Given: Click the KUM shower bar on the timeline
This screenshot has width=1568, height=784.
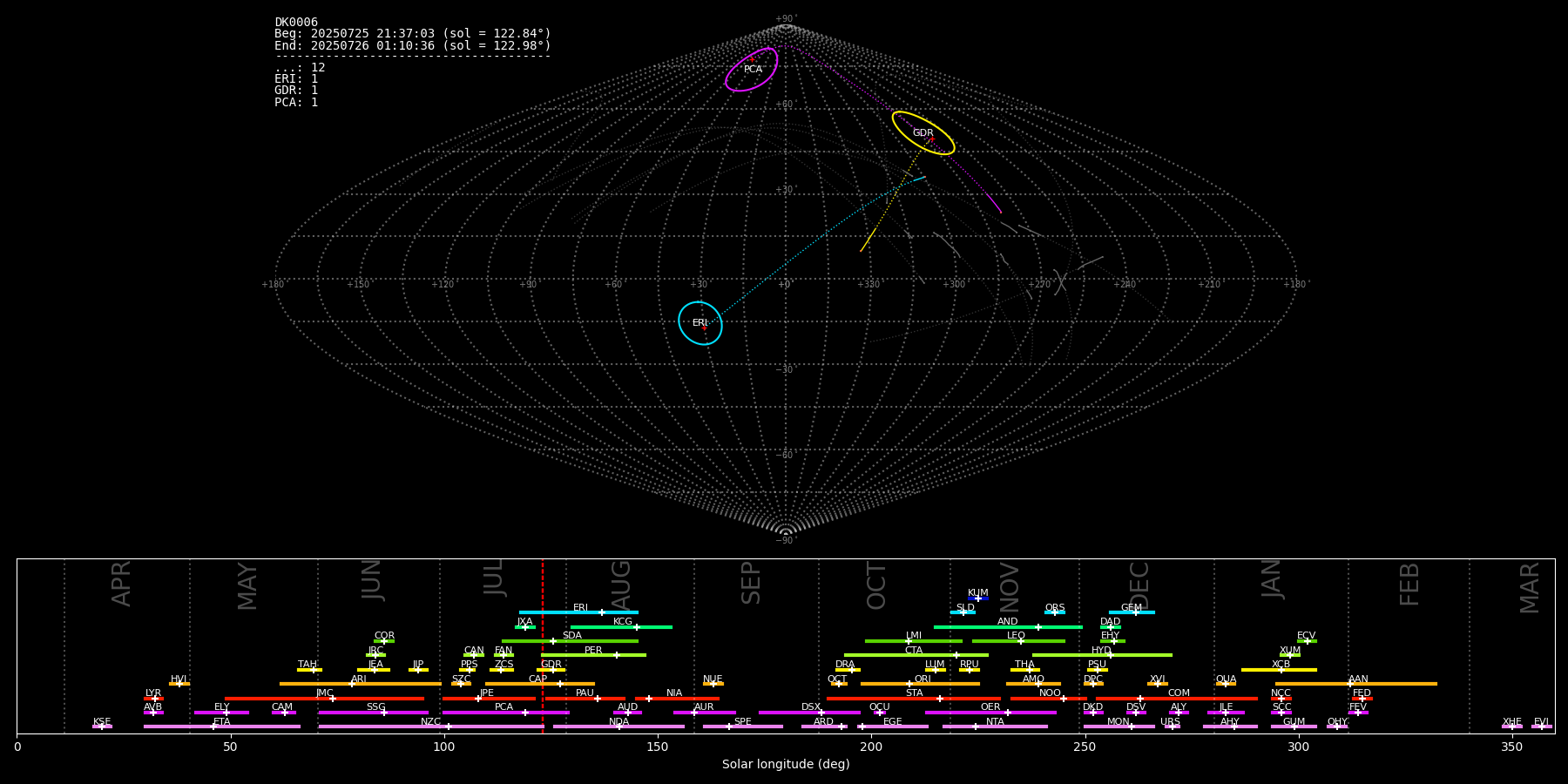Looking at the screenshot, I should [x=978, y=598].
